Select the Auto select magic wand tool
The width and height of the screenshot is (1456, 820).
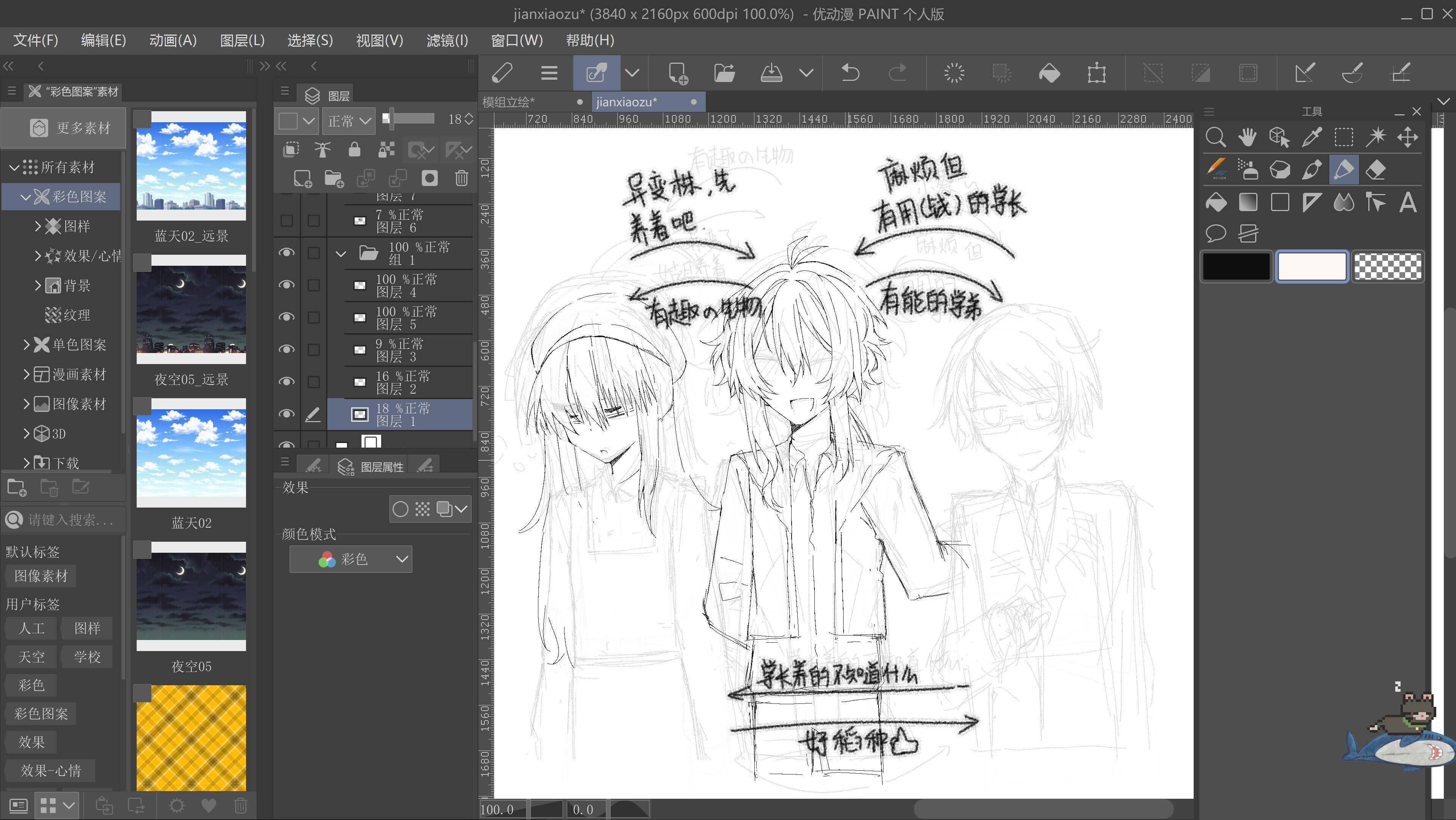(x=1375, y=137)
